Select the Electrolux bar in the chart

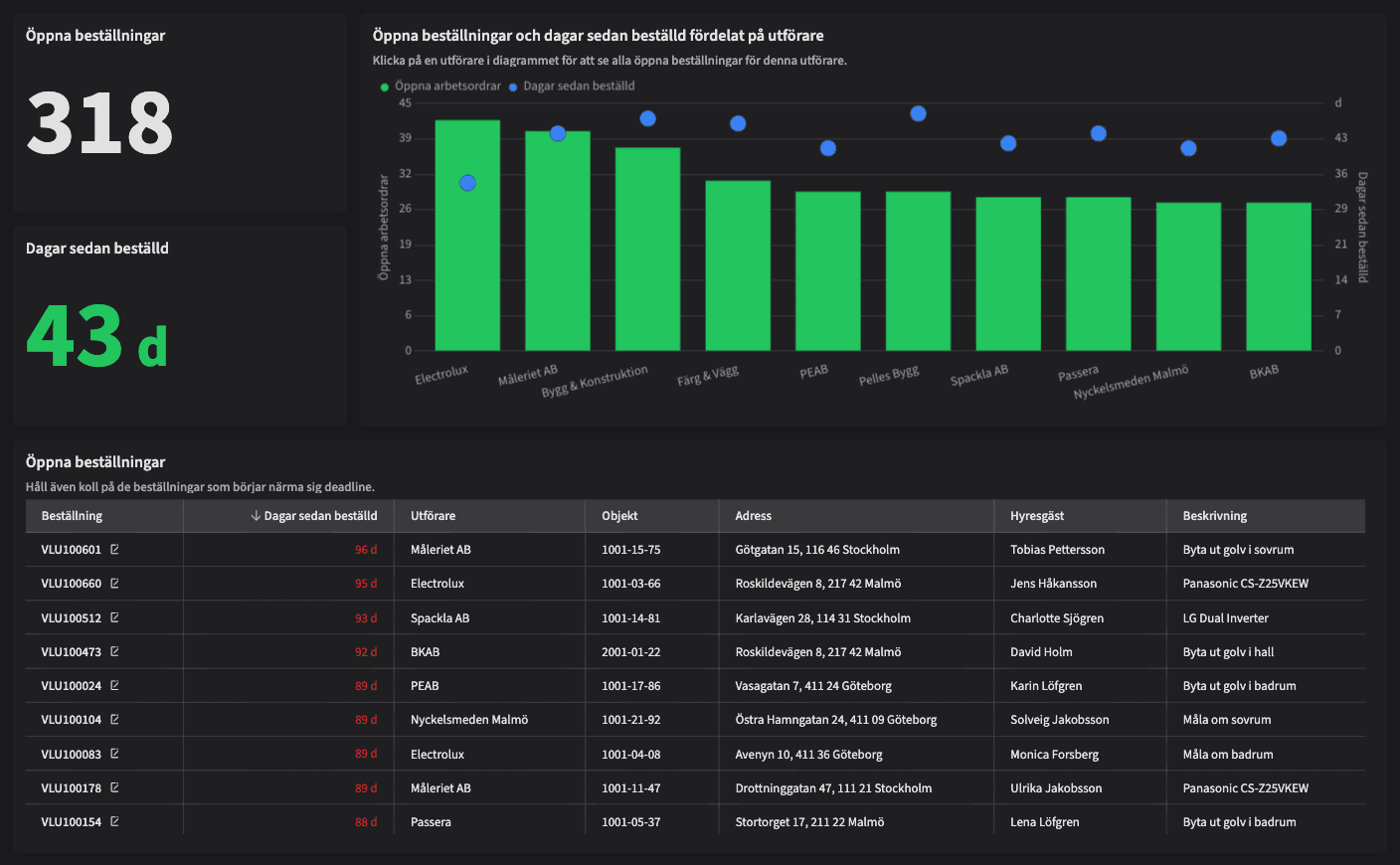(467, 259)
